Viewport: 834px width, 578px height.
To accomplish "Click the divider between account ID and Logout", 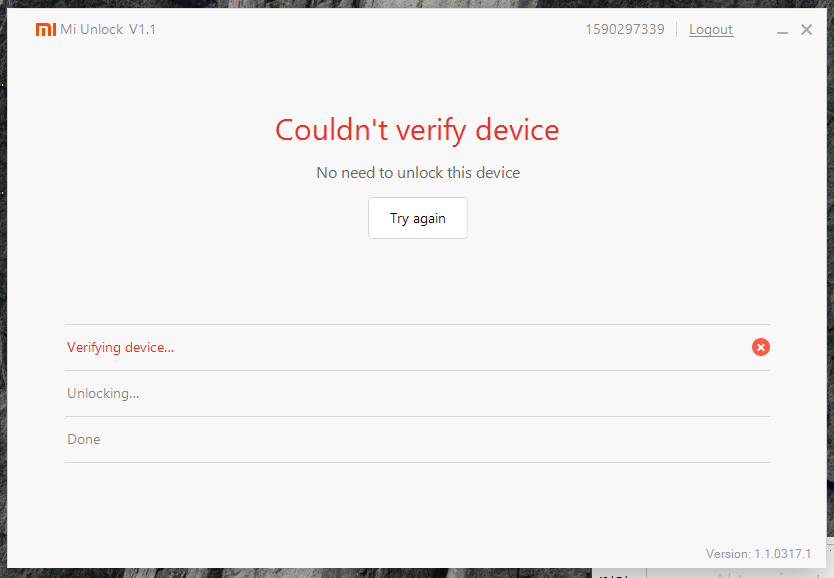I will [677, 30].
